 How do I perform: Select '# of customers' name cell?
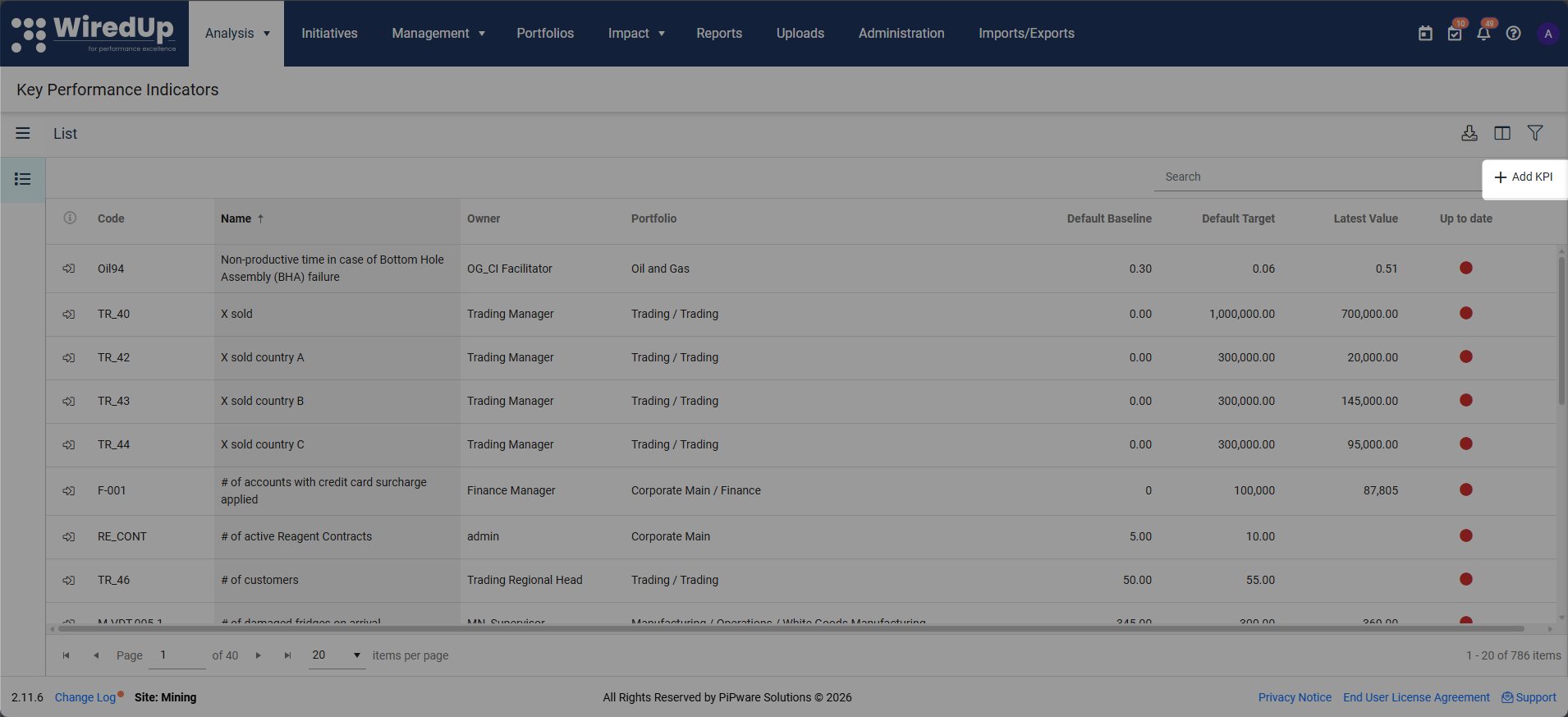337,580
